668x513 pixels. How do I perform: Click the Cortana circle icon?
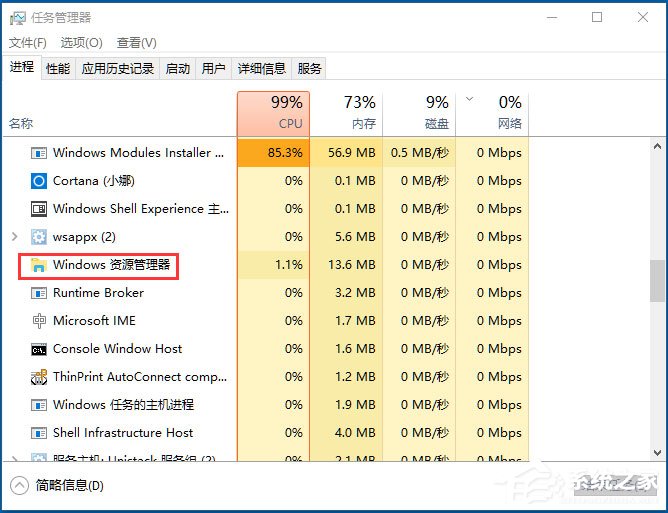(39, 181)
